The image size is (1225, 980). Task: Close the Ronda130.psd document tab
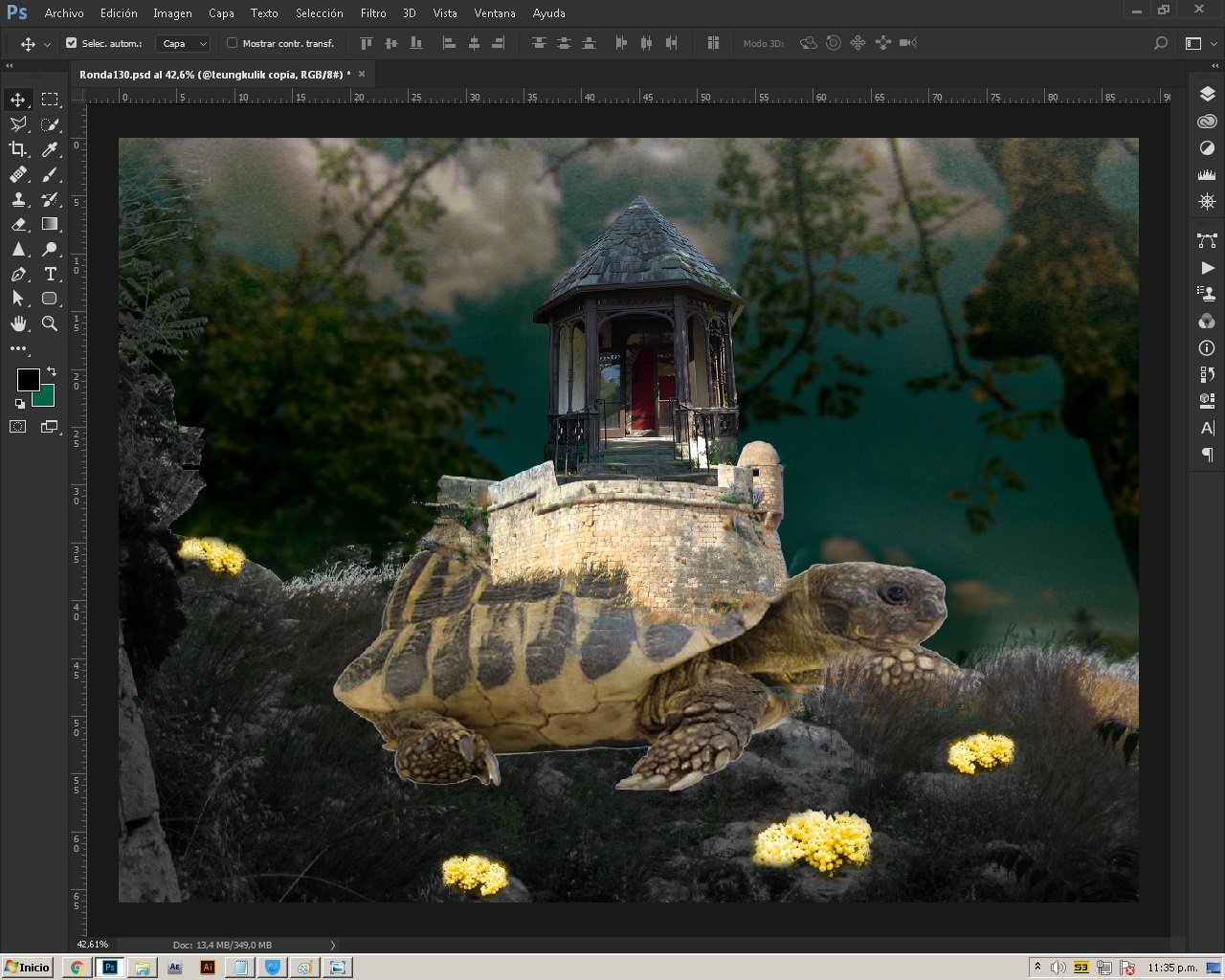[x=362, y=74]
